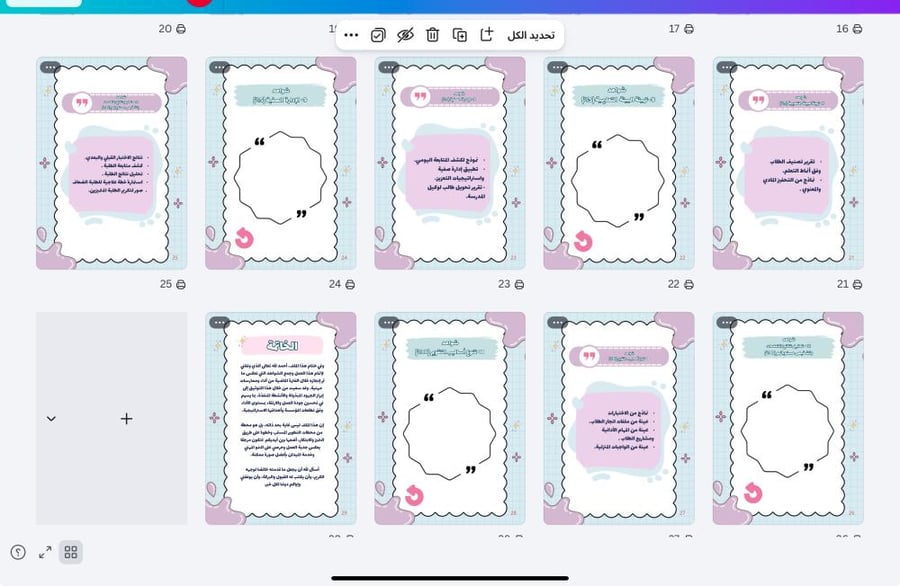Click the trash icon in the top toolbar

432,35
